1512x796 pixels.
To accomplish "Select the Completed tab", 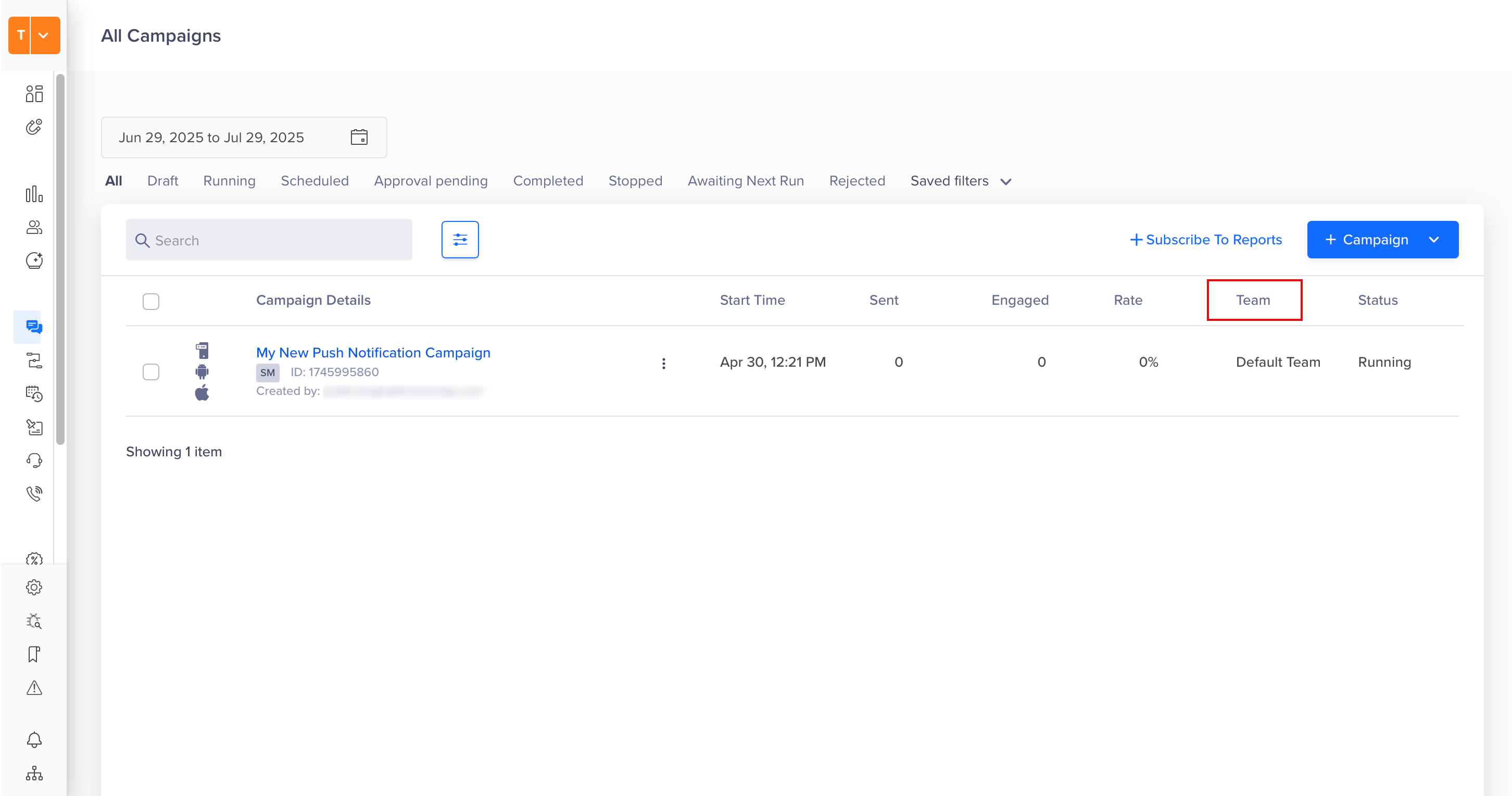I will [x=548, y=181].
